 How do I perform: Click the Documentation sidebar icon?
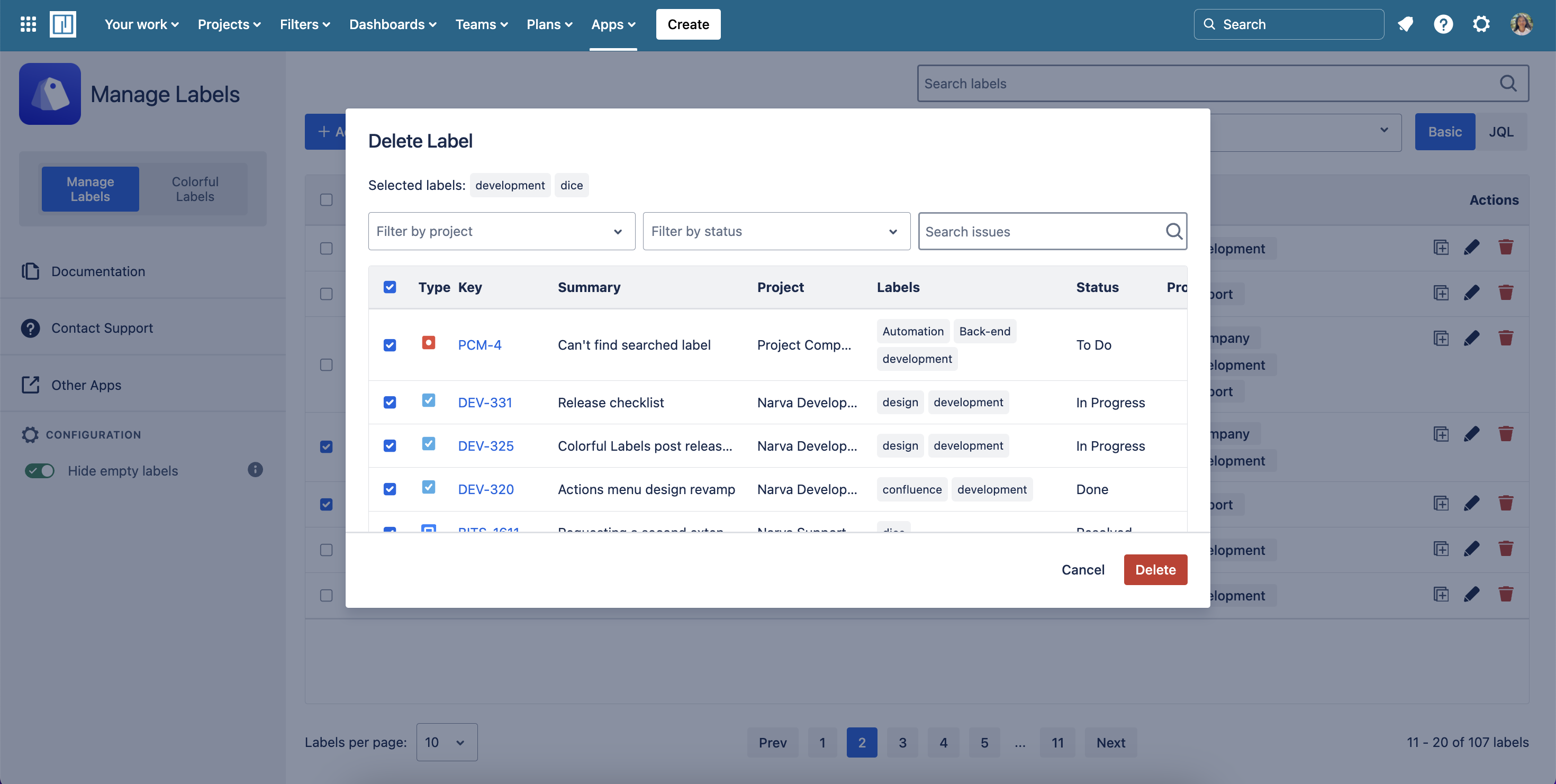(30, 271)
